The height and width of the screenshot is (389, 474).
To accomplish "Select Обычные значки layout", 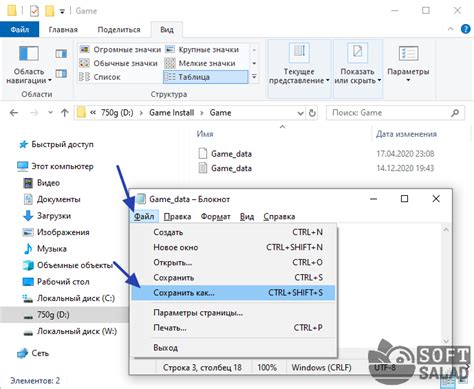I will (119, 63).
